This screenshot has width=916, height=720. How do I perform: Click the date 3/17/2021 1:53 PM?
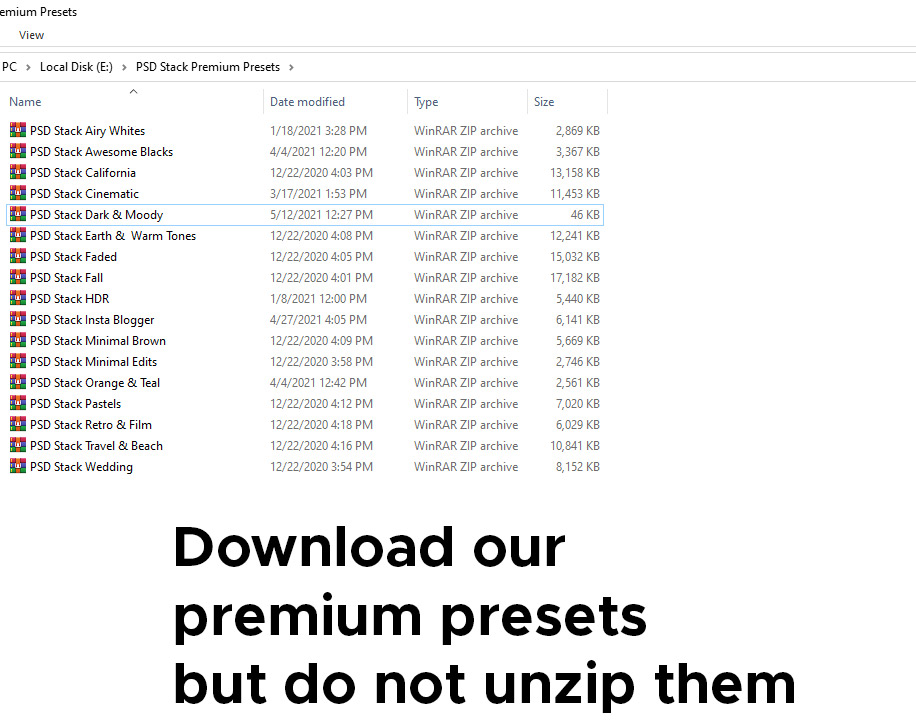tap(318, 194)
